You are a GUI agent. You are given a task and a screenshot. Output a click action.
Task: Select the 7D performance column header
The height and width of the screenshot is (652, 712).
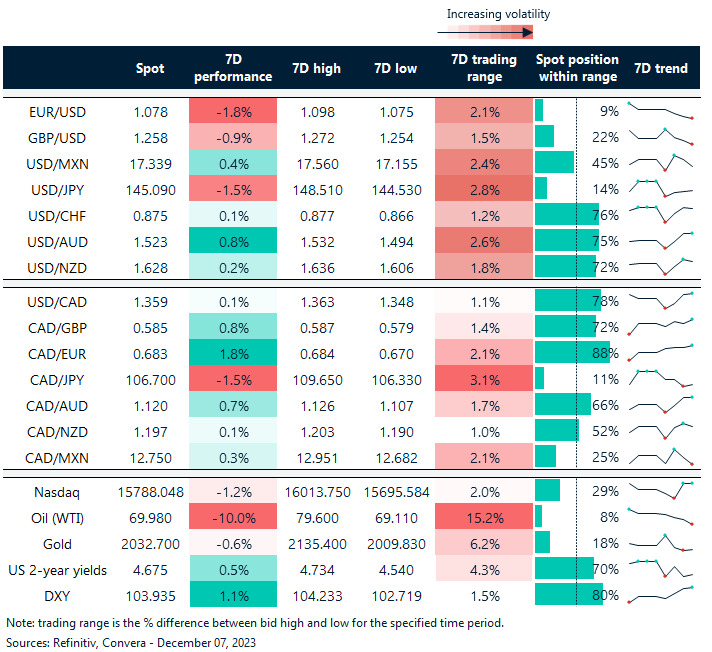pos(232,68)
